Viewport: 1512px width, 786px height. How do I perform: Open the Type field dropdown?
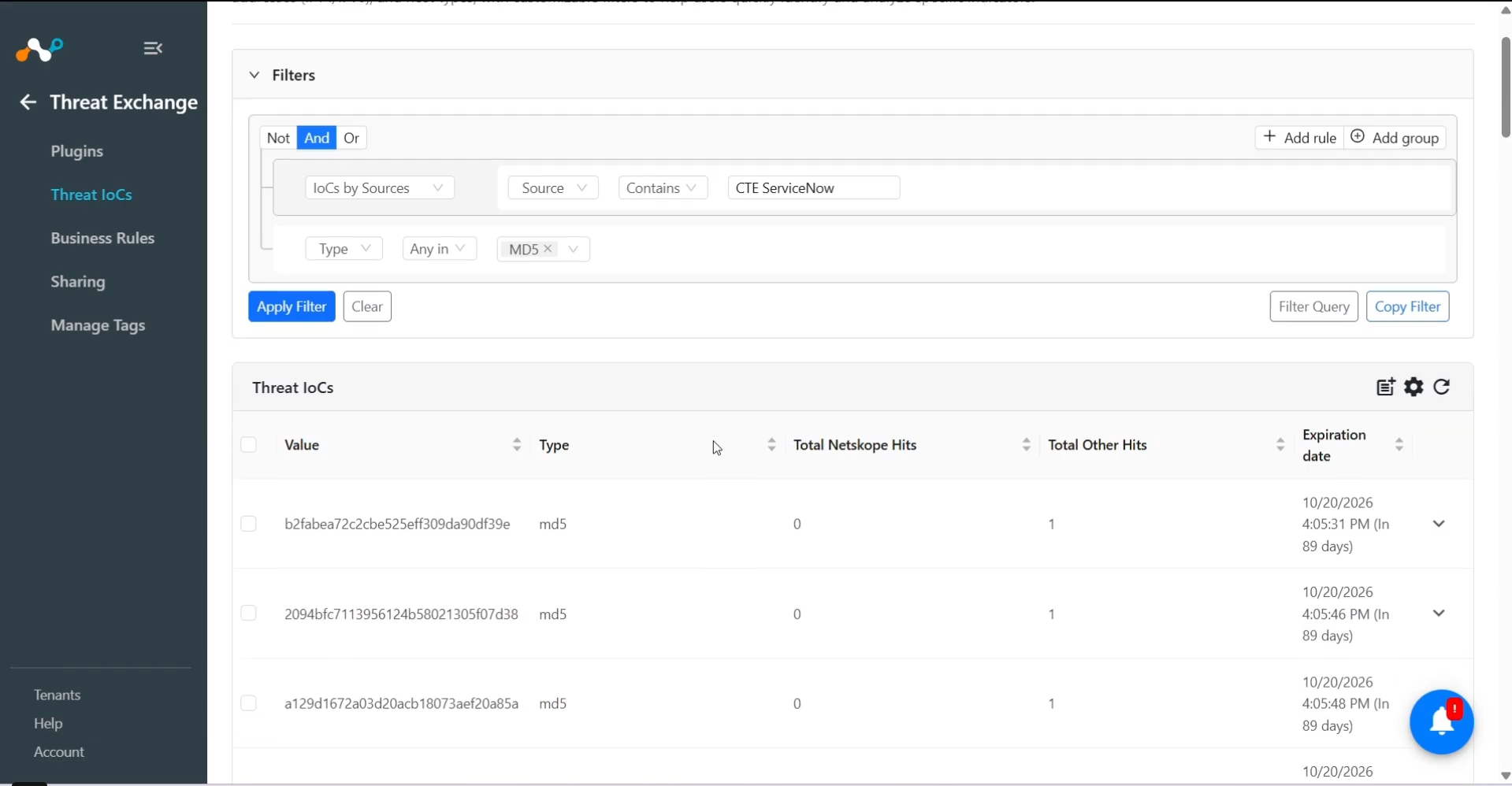coord(344,249)
